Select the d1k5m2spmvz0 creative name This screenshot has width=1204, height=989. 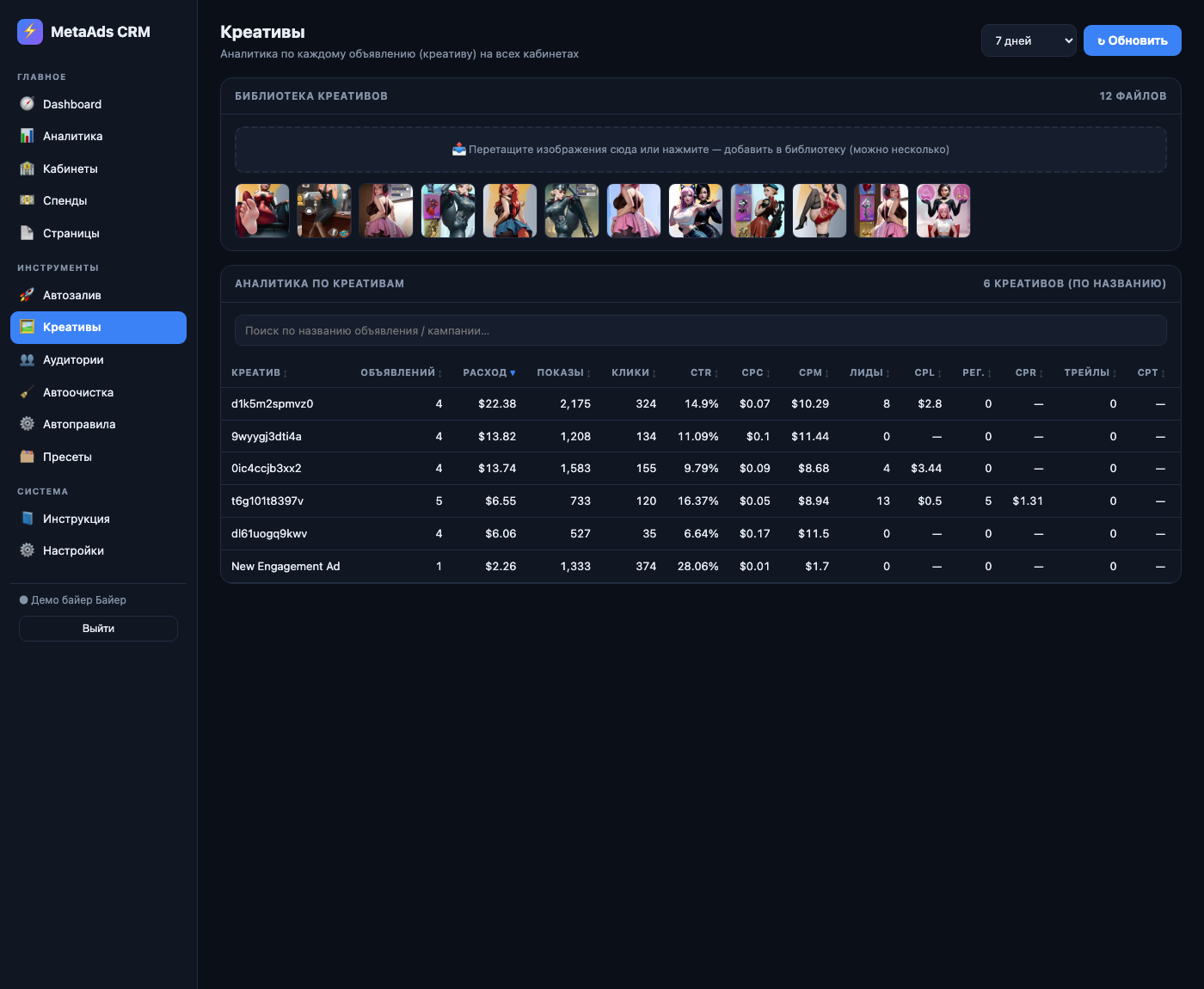pyautogui.click(x=272, y=403)
